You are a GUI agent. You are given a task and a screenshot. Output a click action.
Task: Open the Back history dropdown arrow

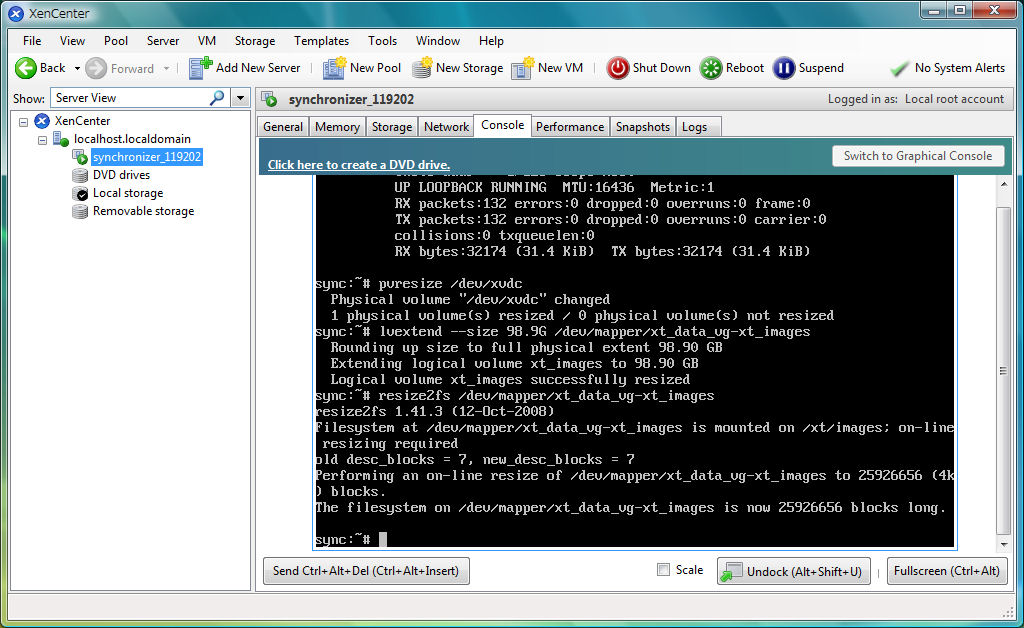pos(77,68)
